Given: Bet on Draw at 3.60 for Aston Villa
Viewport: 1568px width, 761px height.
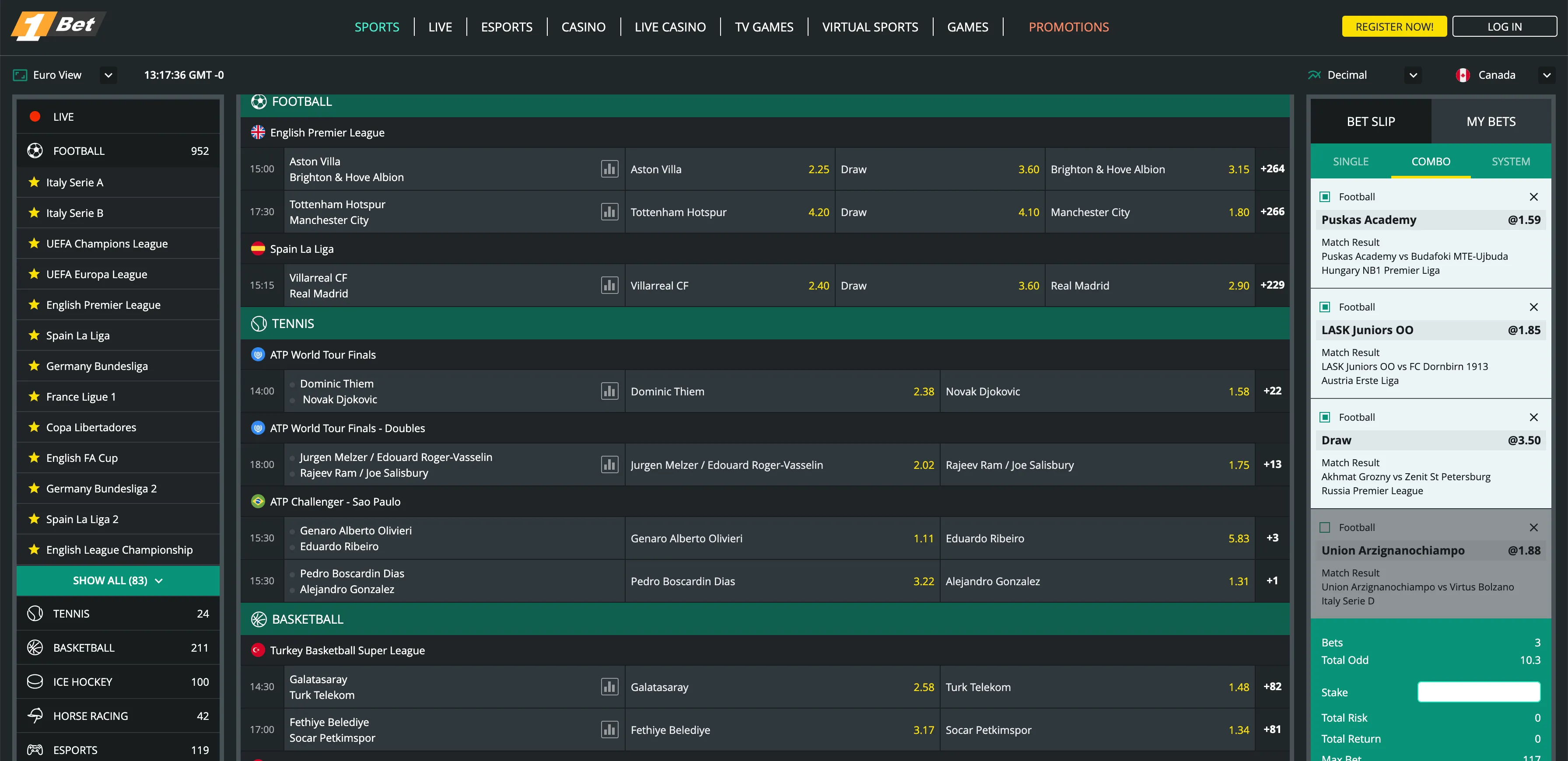Looking at the screenshot, I should click(940, 169).
